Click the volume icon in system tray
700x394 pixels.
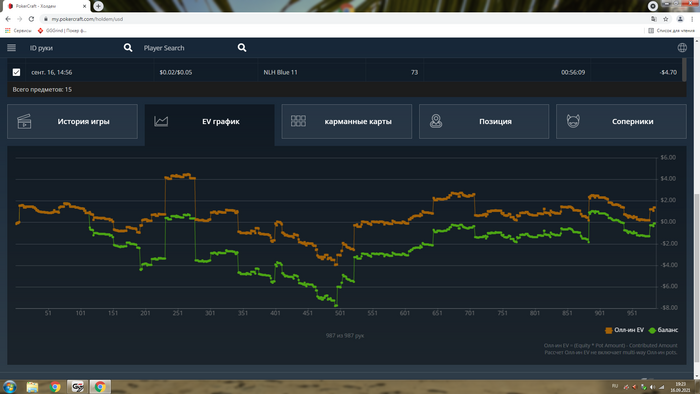click(x=652, y=387)
